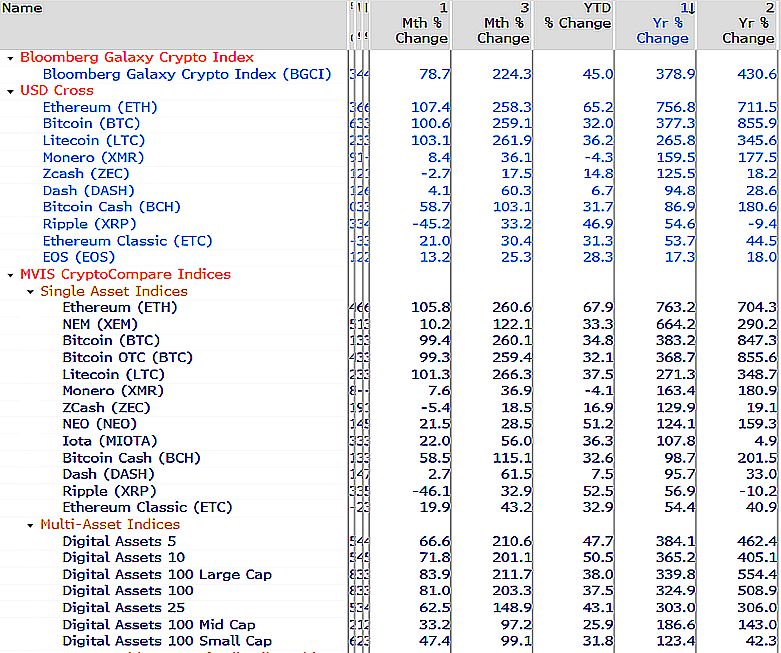Collapse the USD Cross group
Viewport: 781px width, 653px height.
tap(10, 92)
